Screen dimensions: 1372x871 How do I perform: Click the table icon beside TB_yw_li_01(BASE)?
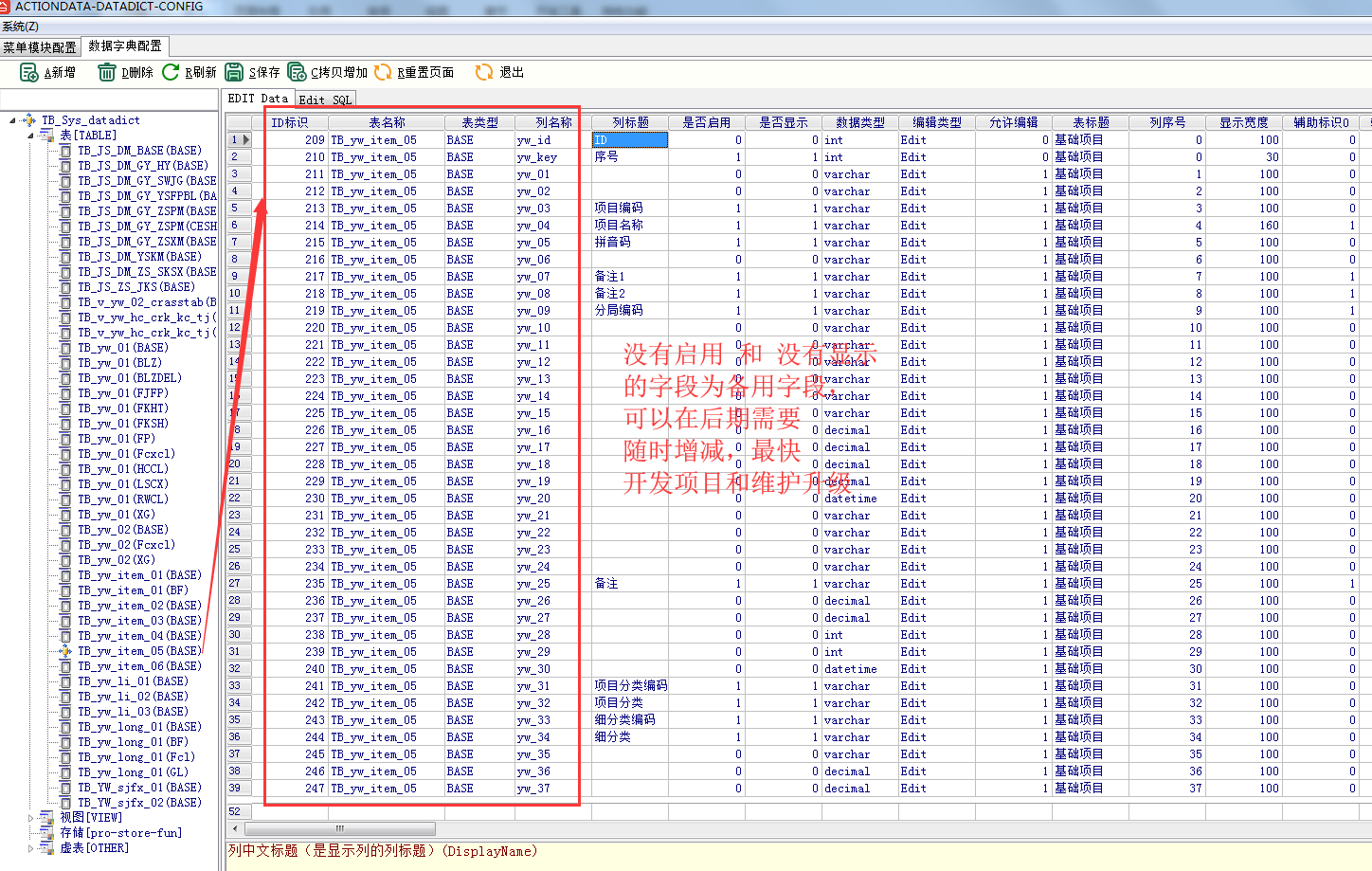pyautogui.click(x=65, y=681)
